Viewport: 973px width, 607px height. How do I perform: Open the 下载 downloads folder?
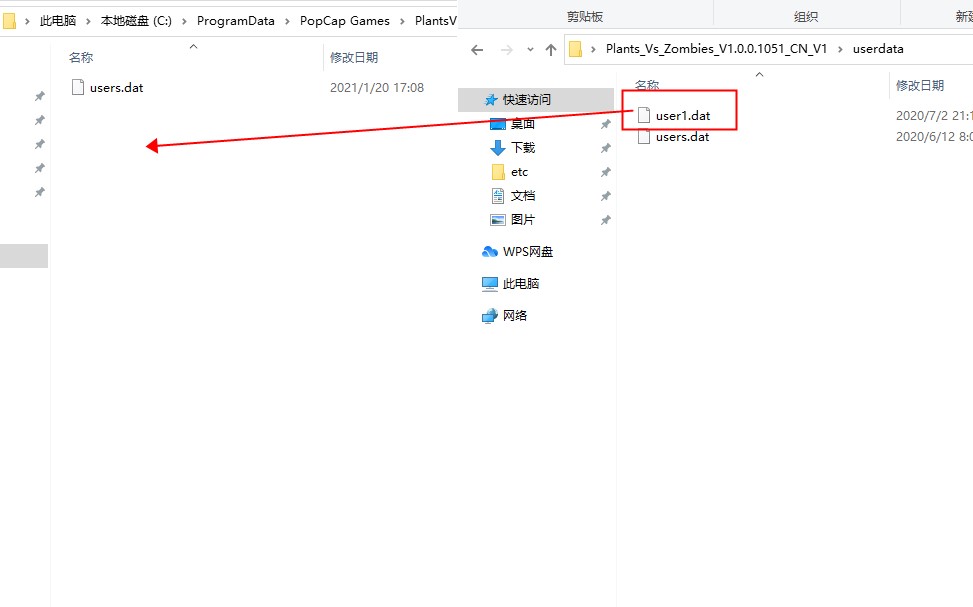point(522,148)
